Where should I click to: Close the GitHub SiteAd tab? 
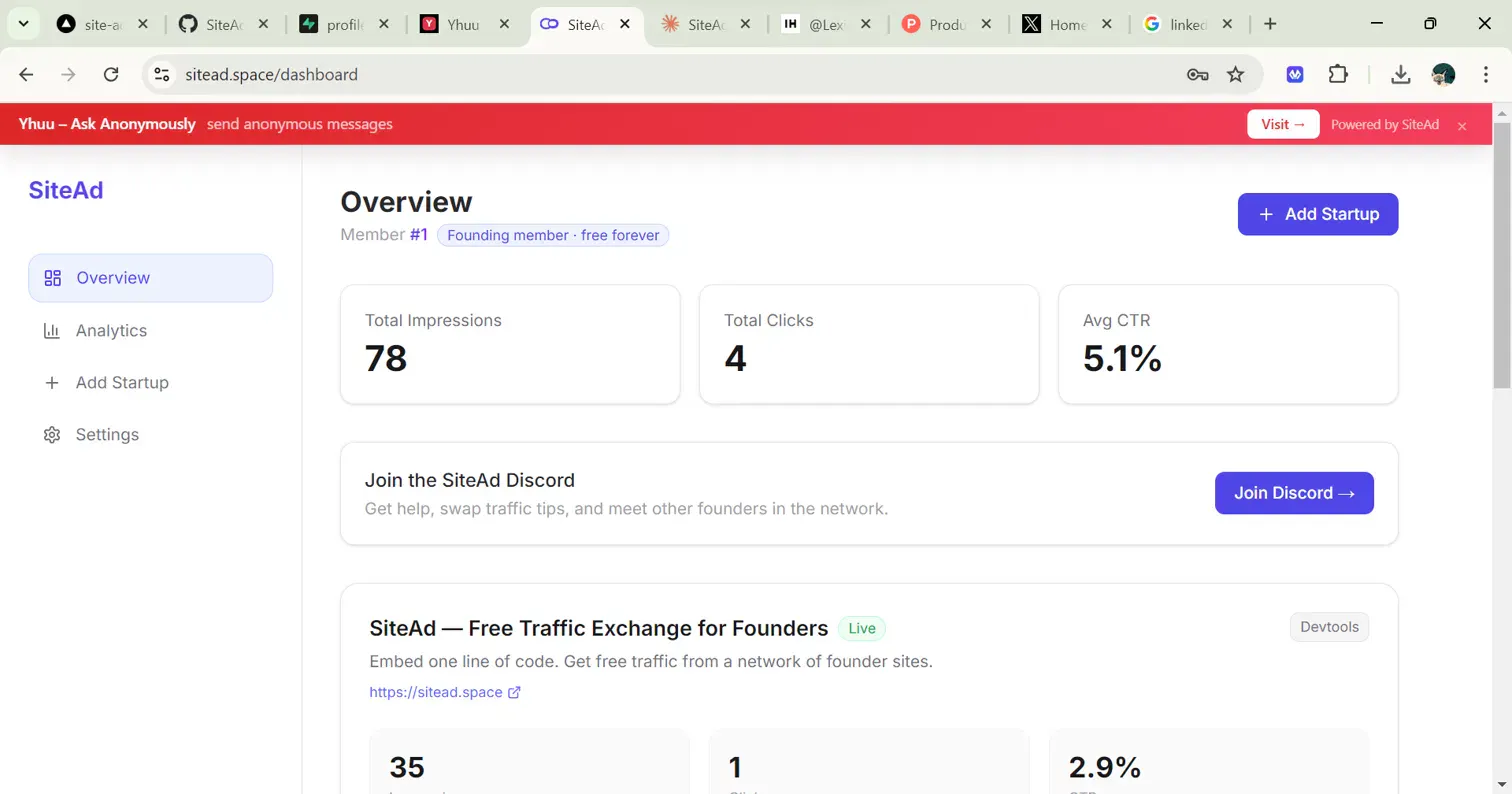263,24
